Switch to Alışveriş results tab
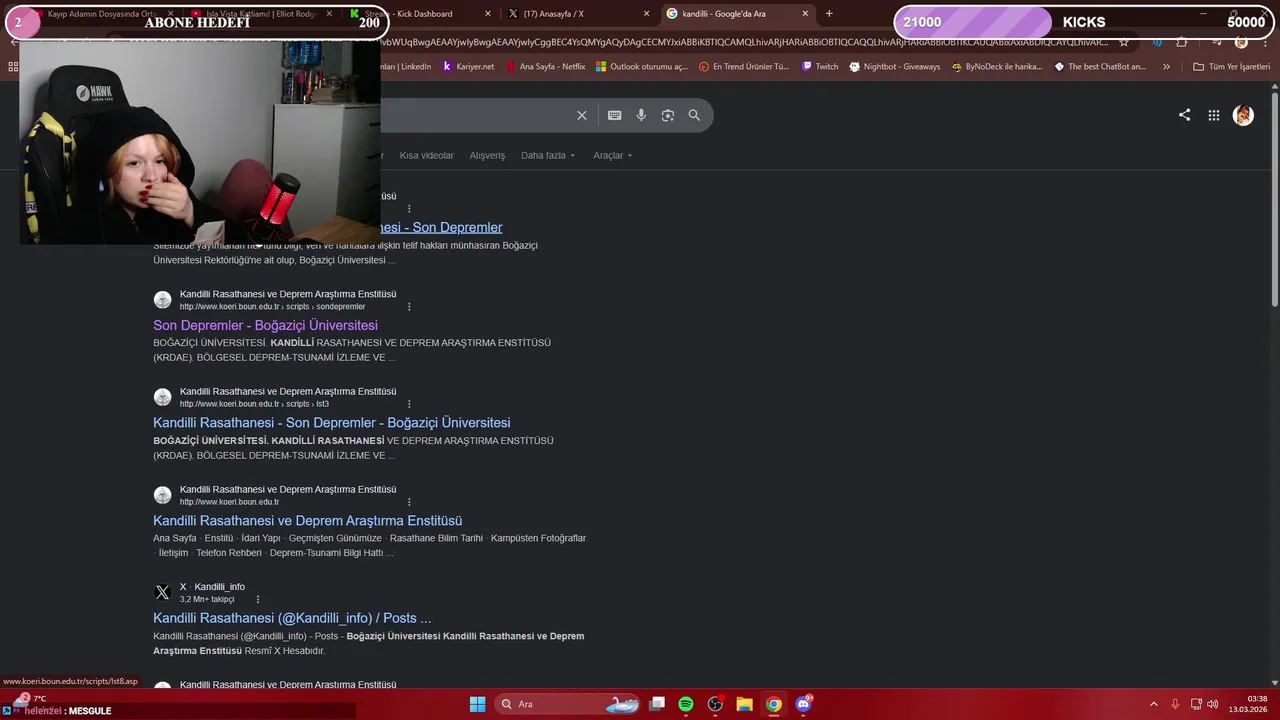The width and height of the screenshot is (1280, 720). click(487, 155)
